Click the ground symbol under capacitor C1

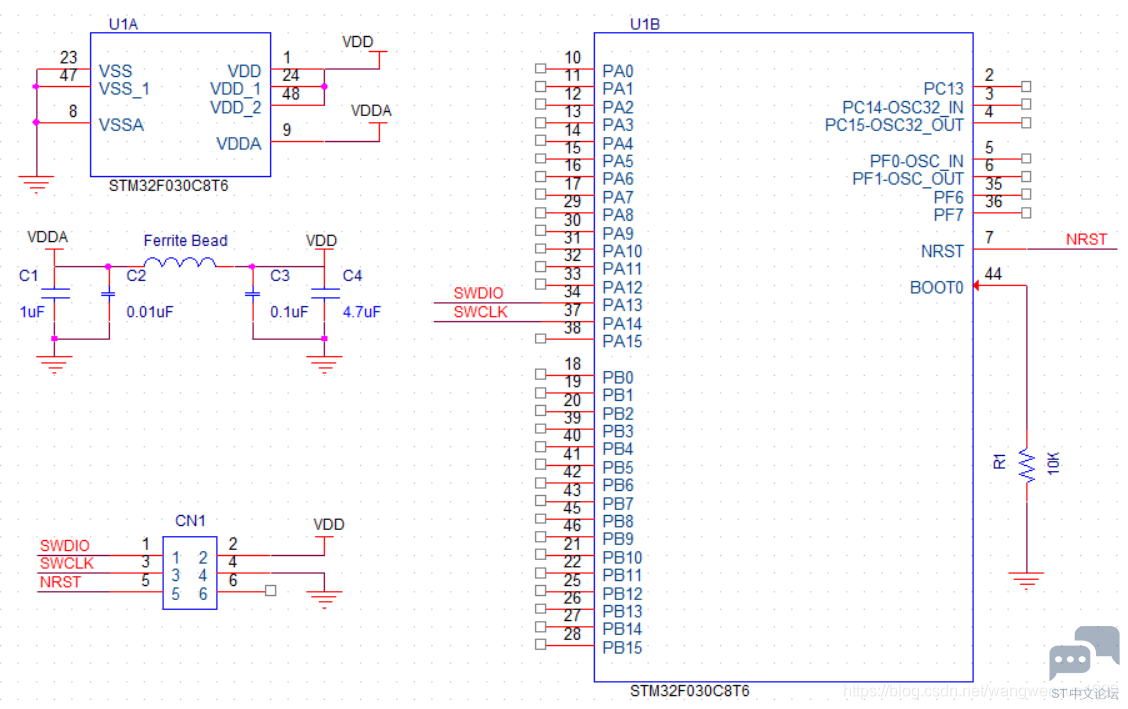click(55, 365)
